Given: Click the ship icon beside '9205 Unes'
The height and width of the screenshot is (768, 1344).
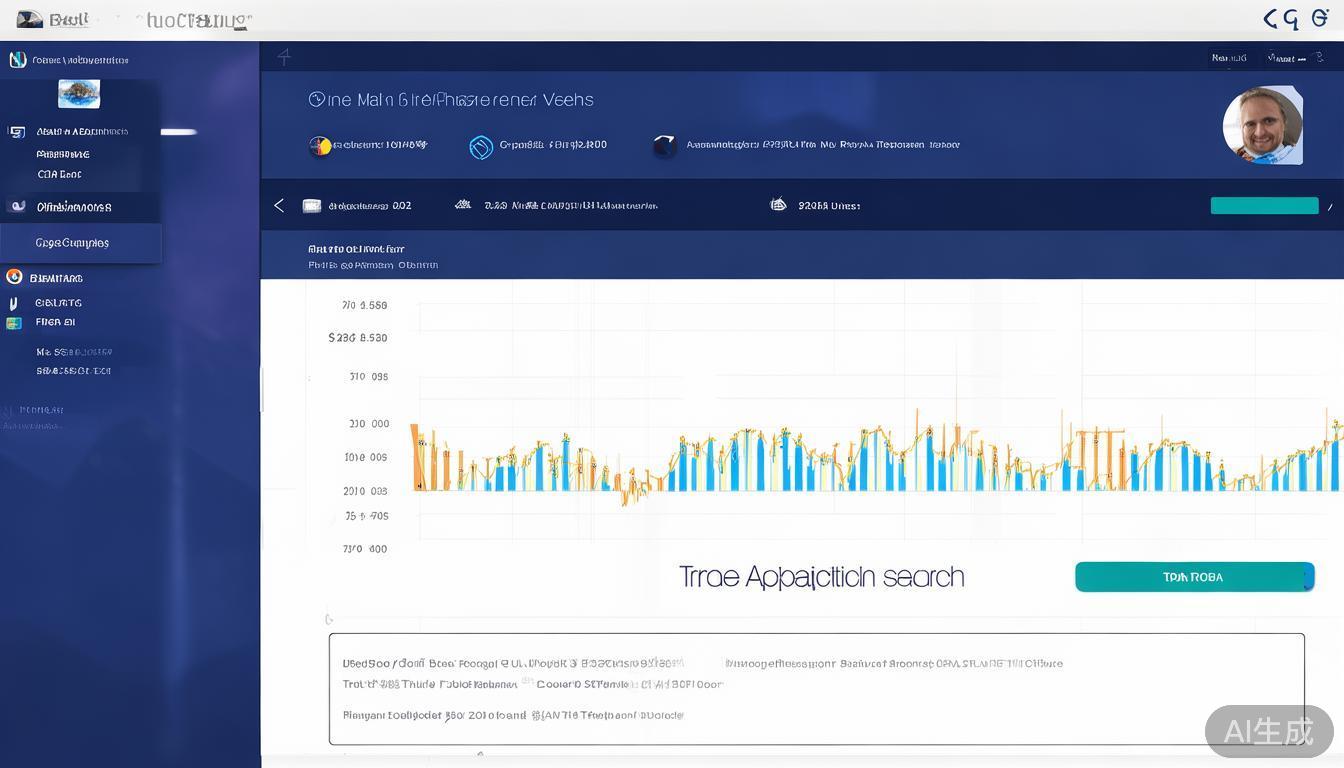Looking at the screenshot, I should coord(778,205).
